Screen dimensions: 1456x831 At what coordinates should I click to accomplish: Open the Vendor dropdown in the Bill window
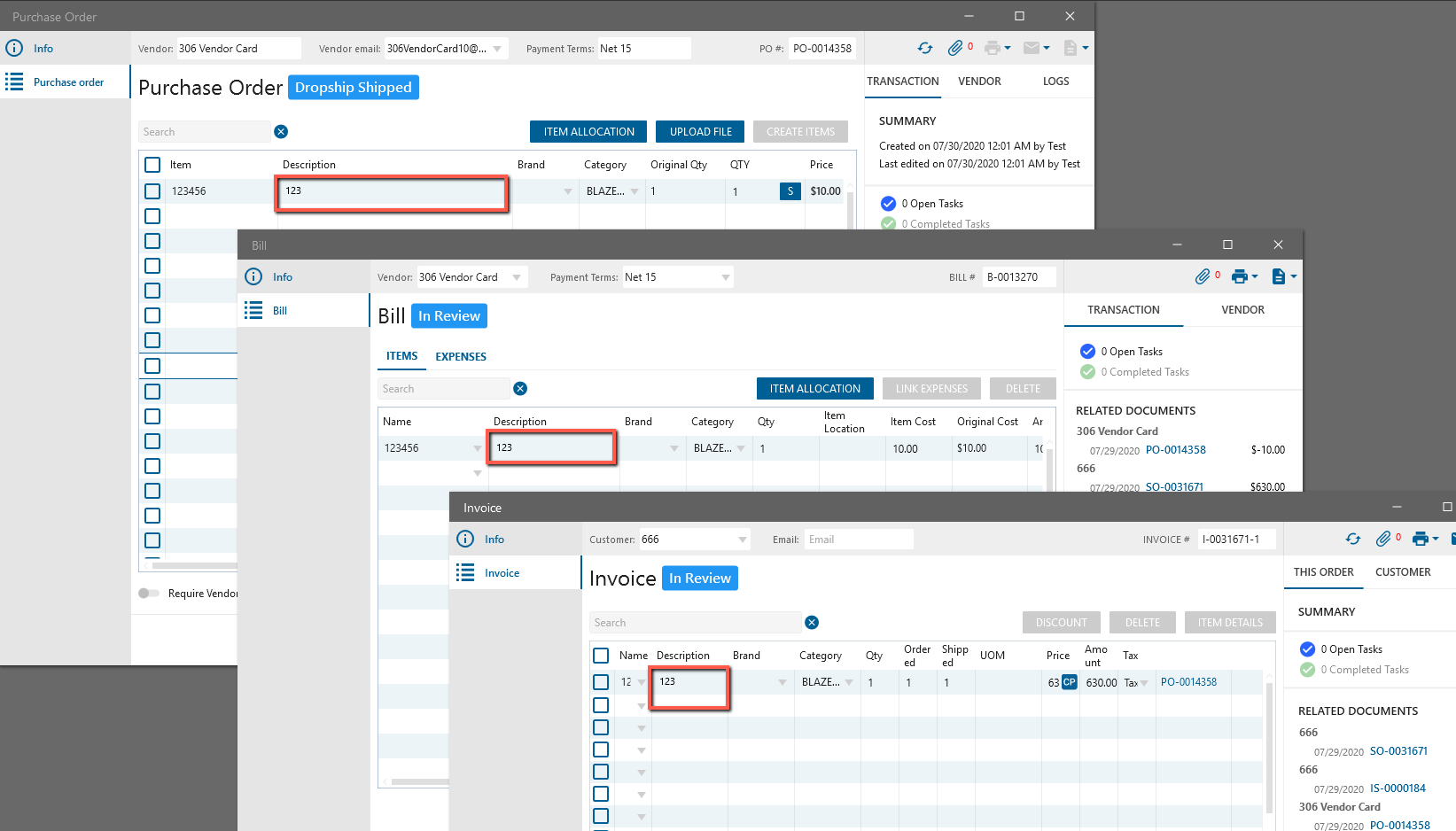pyautogui.click(x=517, y=277)
